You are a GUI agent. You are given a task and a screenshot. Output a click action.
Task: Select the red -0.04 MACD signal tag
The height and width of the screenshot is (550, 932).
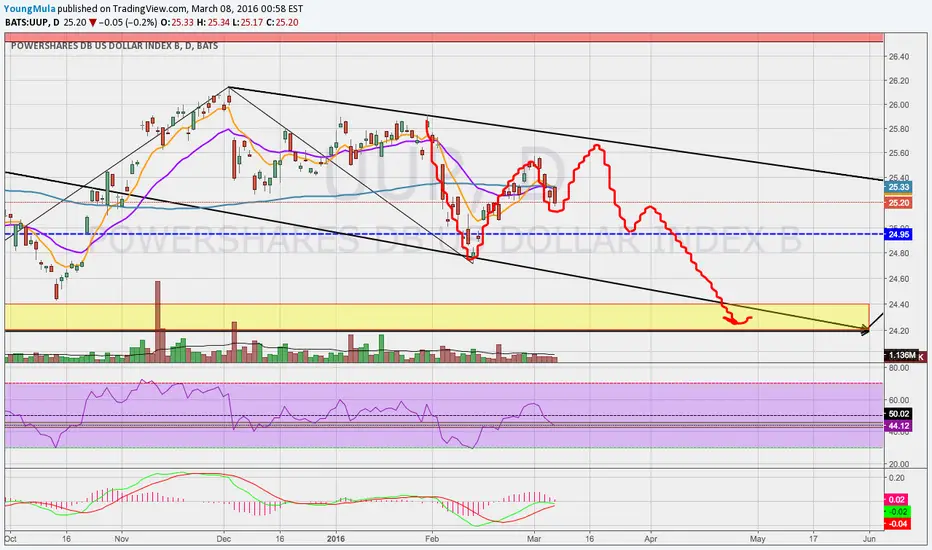click(x=898, y=524)
